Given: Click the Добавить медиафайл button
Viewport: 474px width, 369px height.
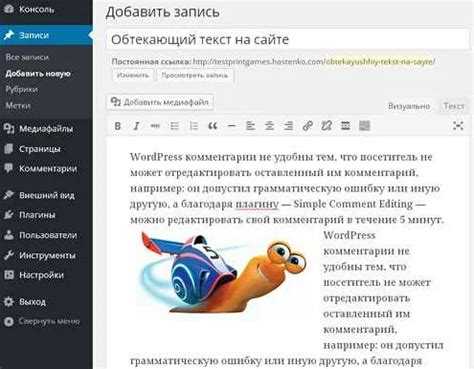Looking at the screenshot, I should [160, 102].
